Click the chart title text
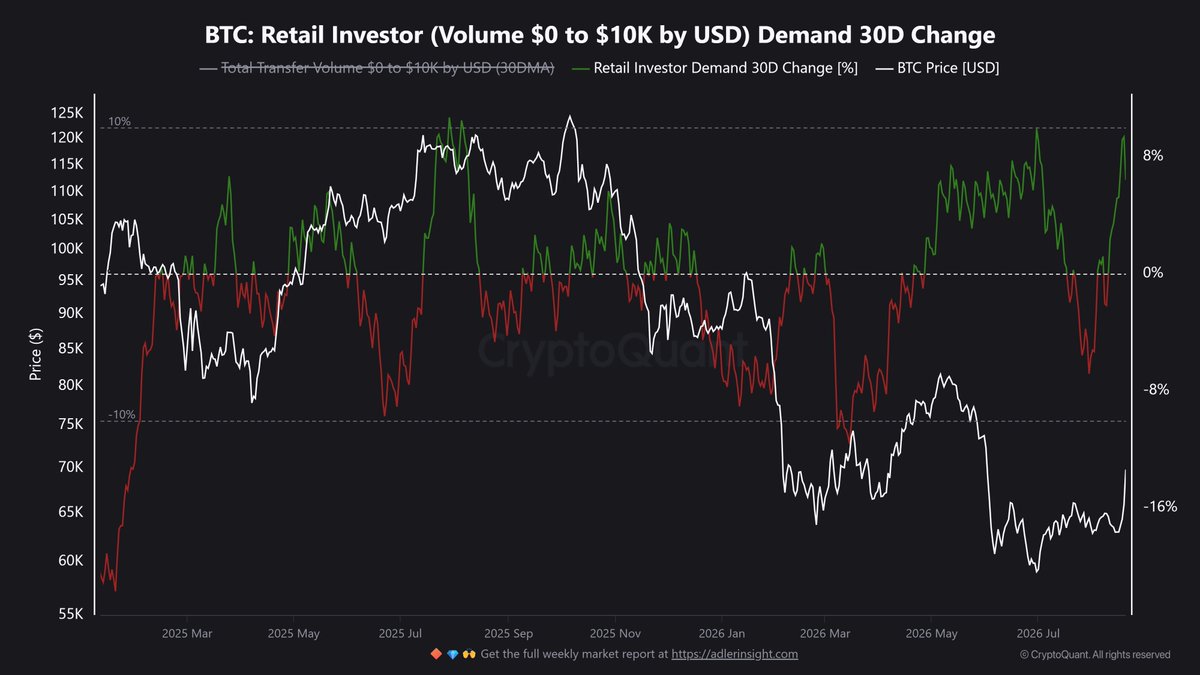The height and width of the screenshot is (675, 1200). pyautogui.click(x=600, y=35)
